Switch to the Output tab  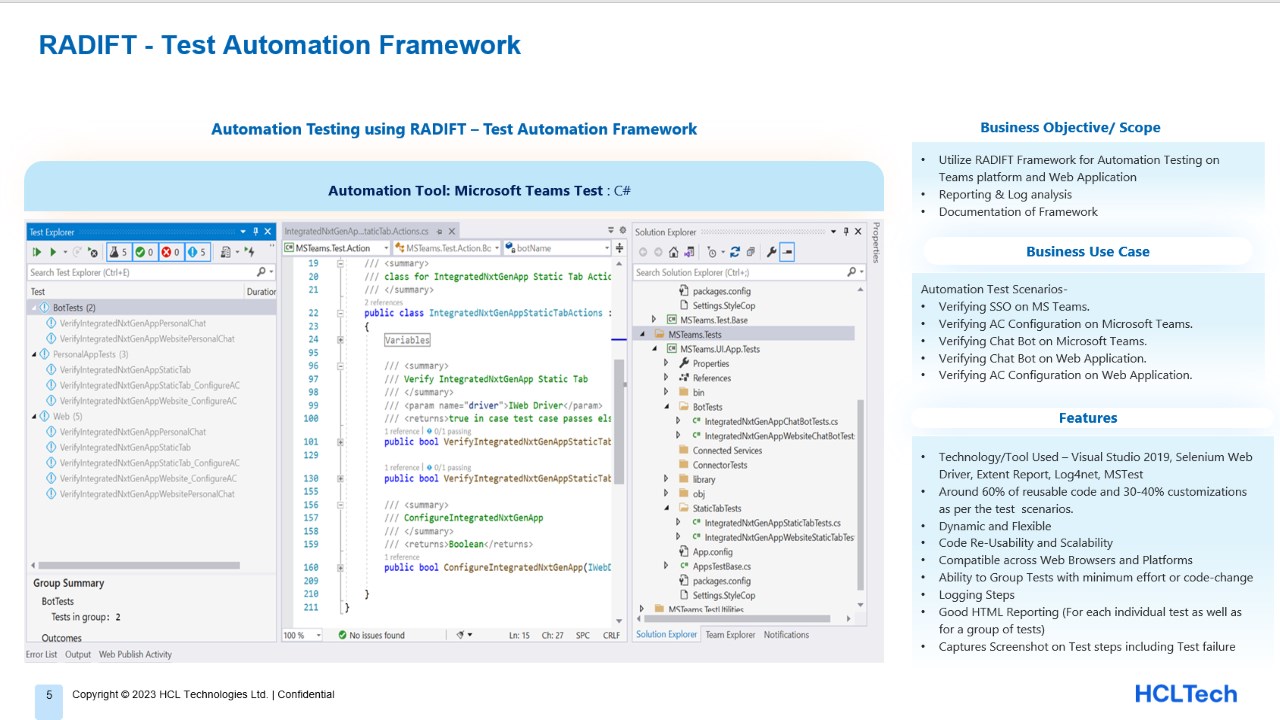[78, 654]
